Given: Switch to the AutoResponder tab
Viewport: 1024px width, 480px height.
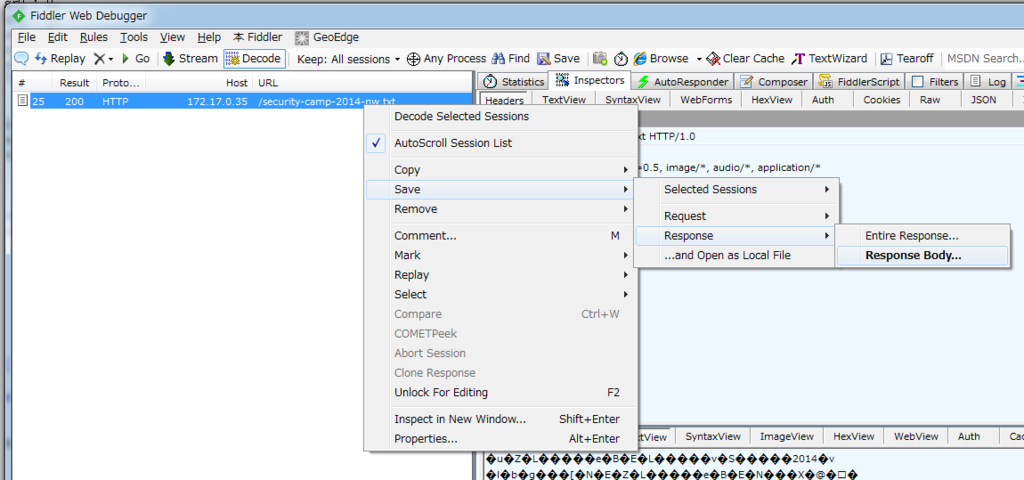Looking at the screenshot, I should pos(682,82).
